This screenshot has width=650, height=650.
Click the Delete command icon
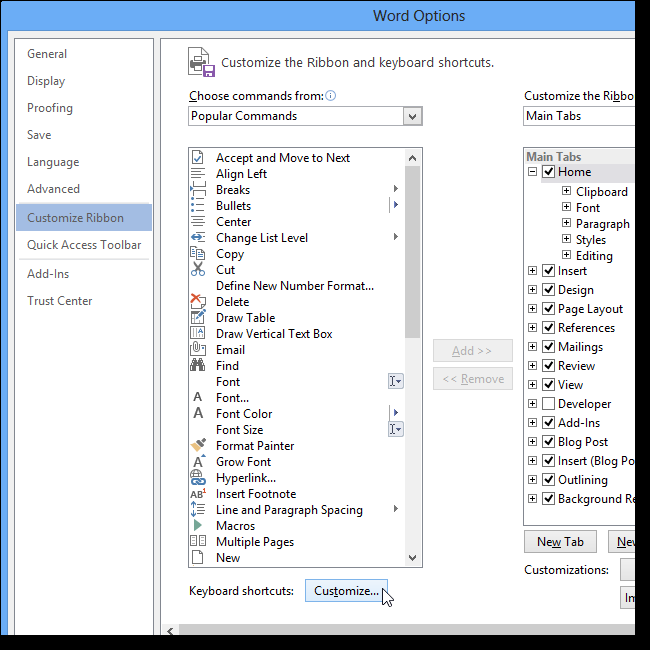tap(198, 302)
